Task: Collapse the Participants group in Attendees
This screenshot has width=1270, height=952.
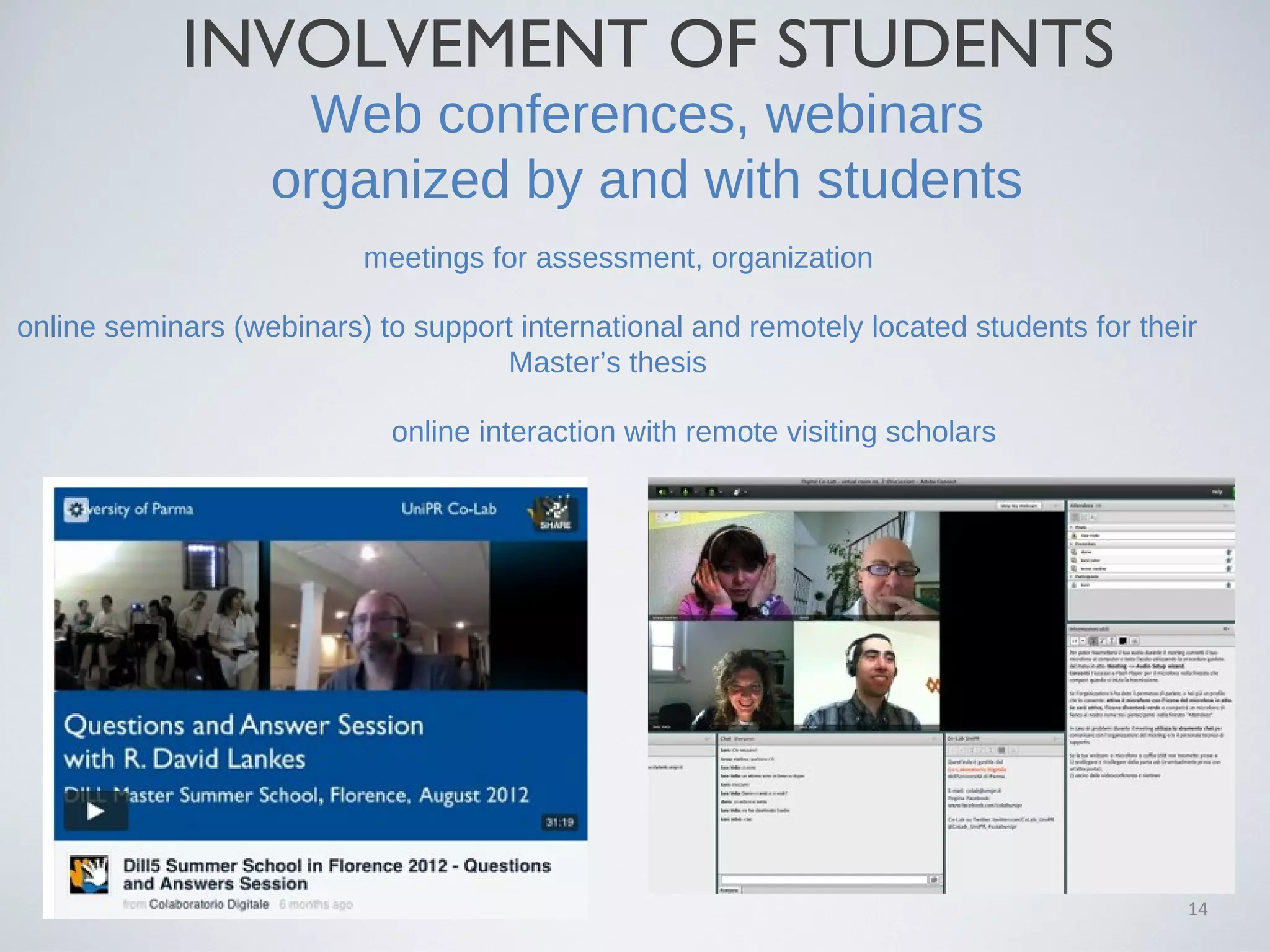Action: [1071, 576]
